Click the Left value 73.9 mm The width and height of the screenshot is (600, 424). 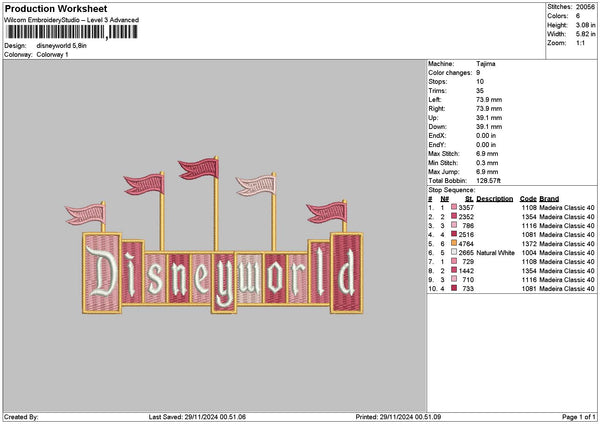pyautogui.click(x=489, y=99)
